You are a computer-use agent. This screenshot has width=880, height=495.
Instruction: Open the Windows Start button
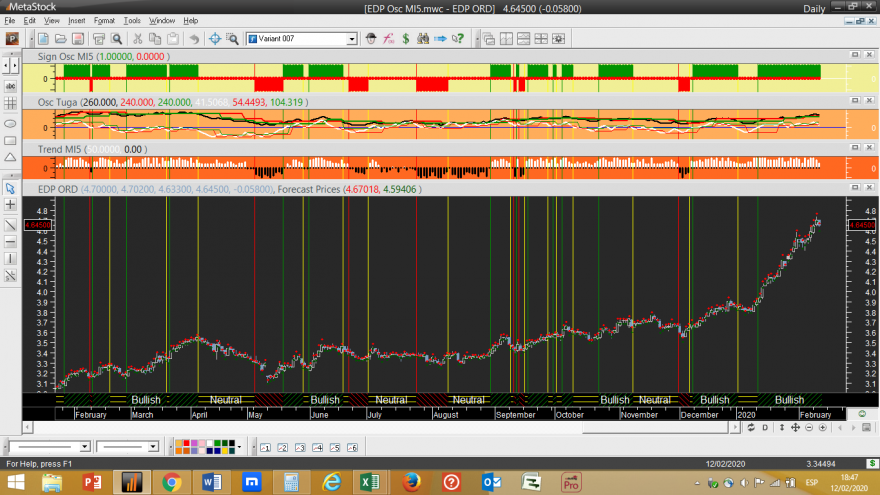click(x=16, y=482)
